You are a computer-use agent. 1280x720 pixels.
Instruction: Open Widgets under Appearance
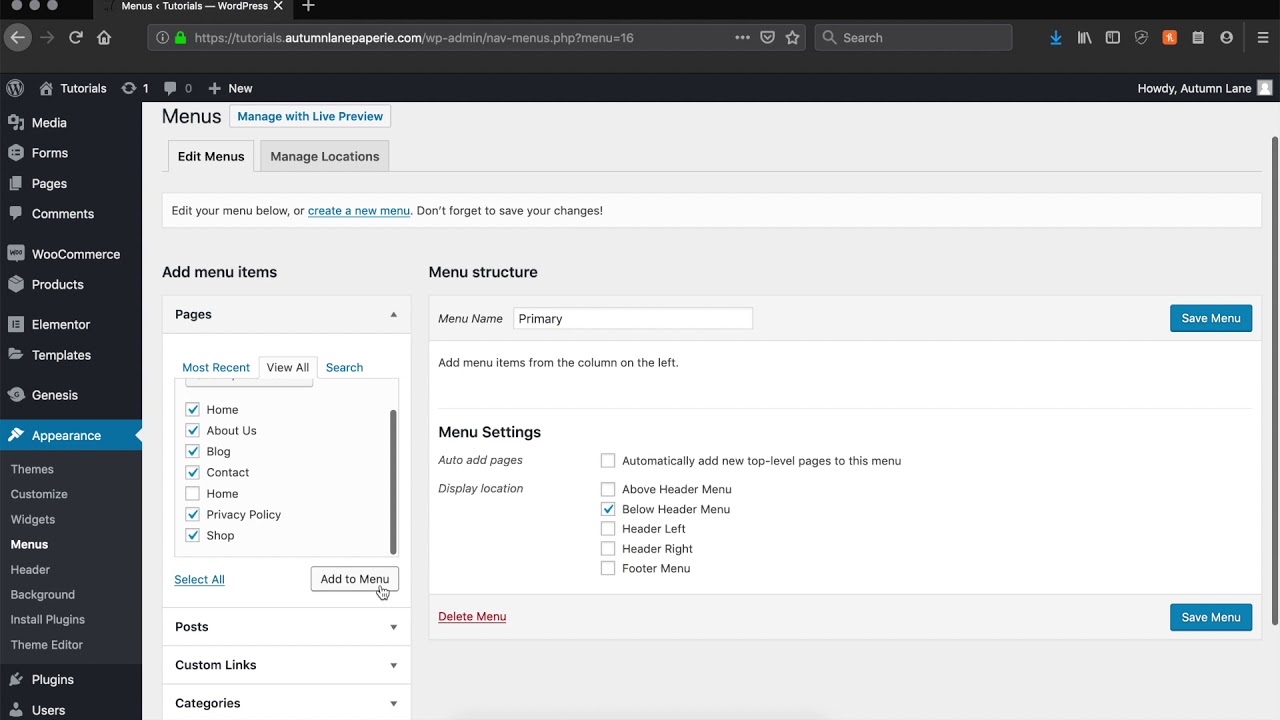pos(33,519)
